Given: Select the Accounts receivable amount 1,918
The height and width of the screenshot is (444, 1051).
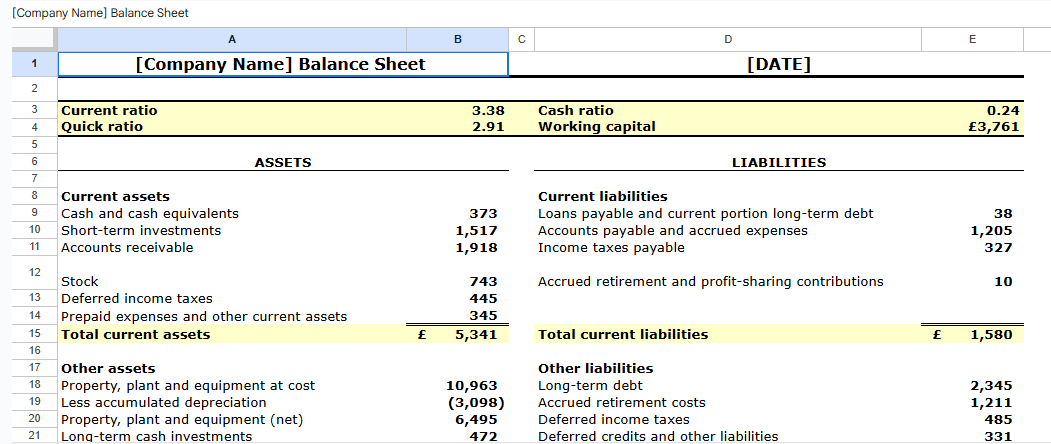Looking at the screenshot, I should [476, 247].
